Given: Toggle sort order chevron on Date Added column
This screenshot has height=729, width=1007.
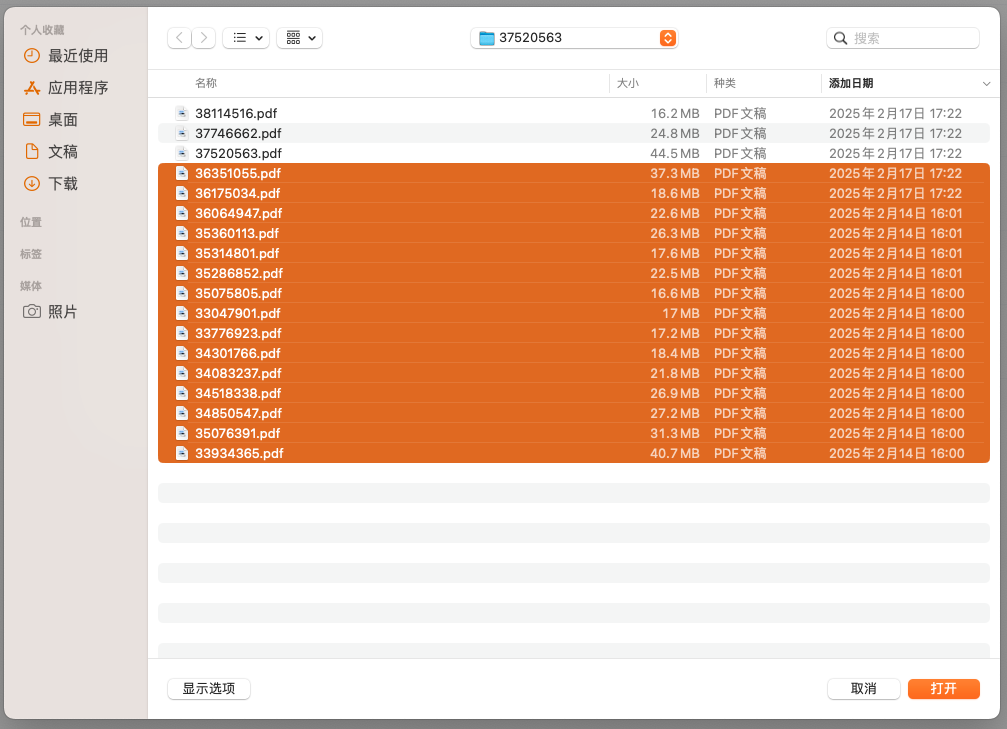Looking at the screenshot, I should click(986, 84).
